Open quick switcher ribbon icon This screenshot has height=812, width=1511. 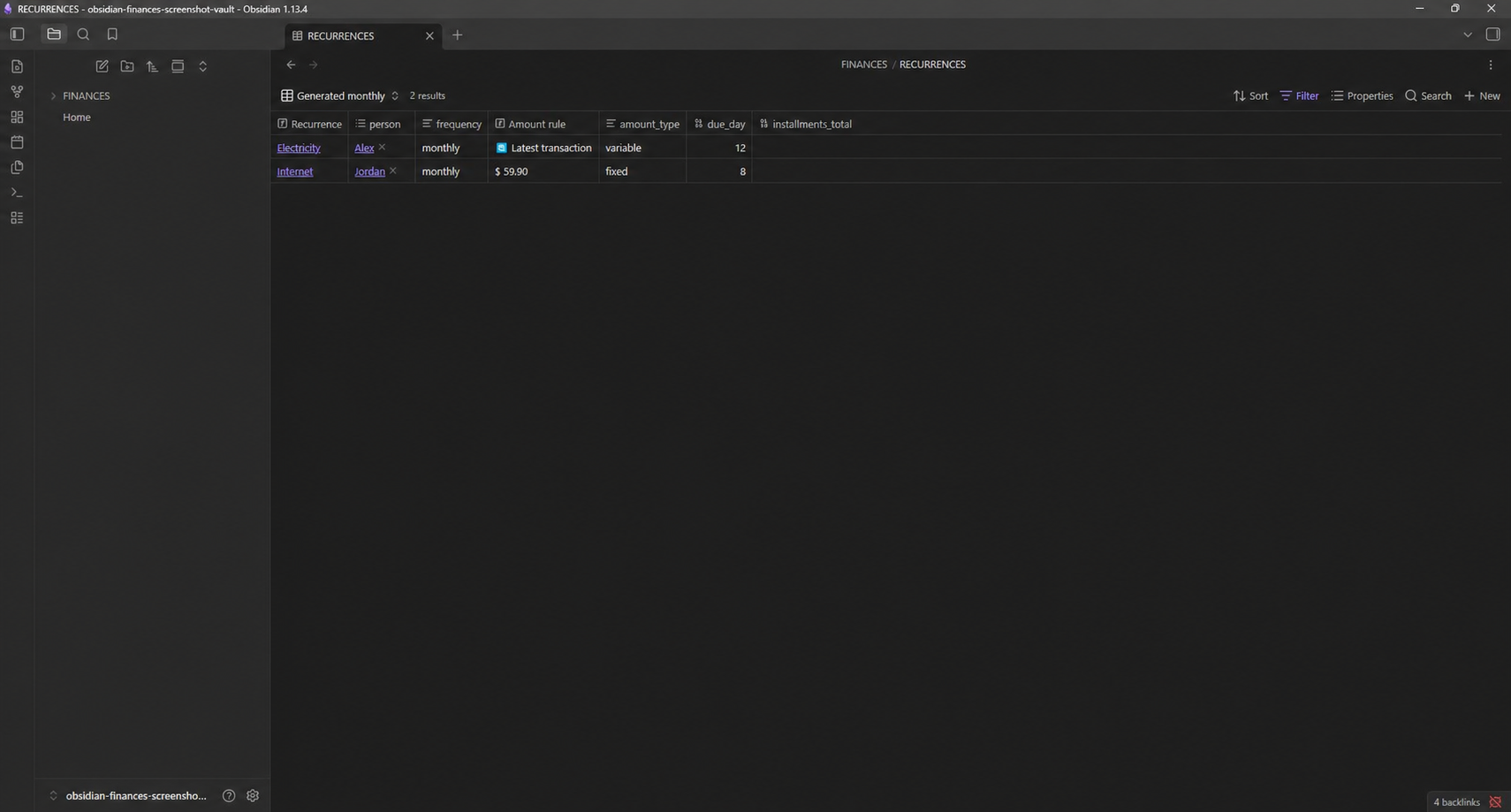(x=17, y=66)
